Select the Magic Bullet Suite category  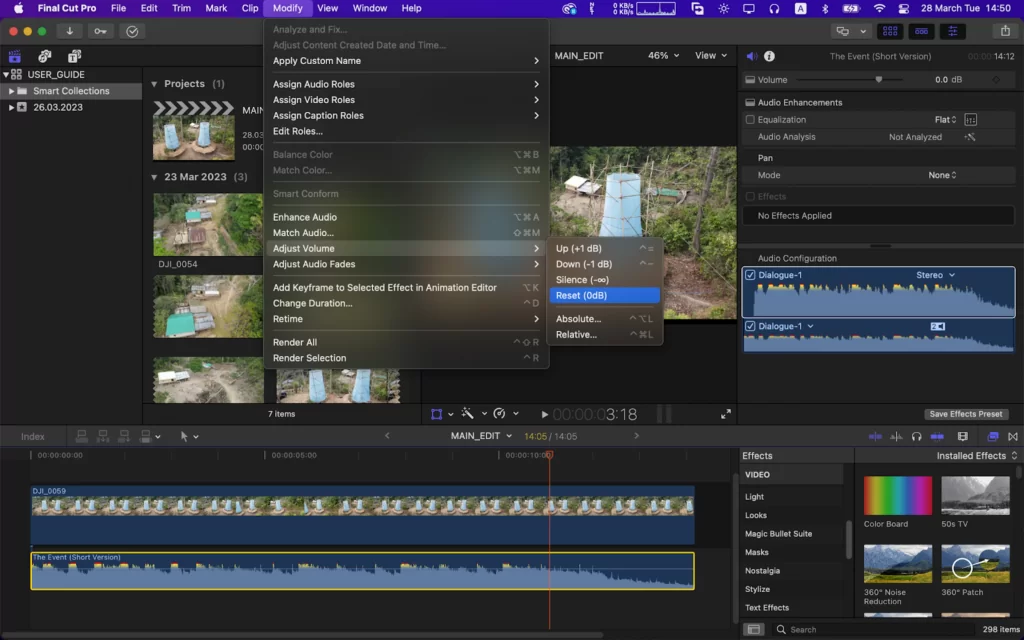pos(778,534)
